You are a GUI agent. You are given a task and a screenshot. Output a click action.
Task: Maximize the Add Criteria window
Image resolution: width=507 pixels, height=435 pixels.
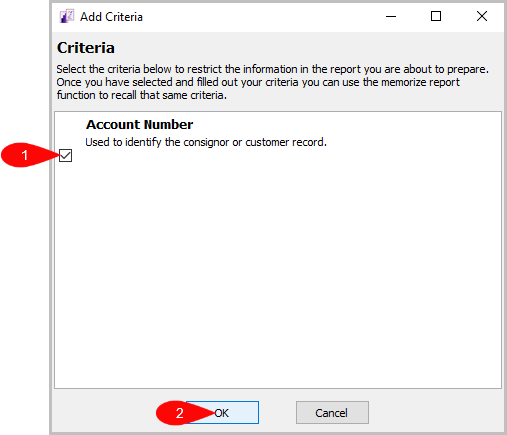pyautogui.click(x=436, y=16)
